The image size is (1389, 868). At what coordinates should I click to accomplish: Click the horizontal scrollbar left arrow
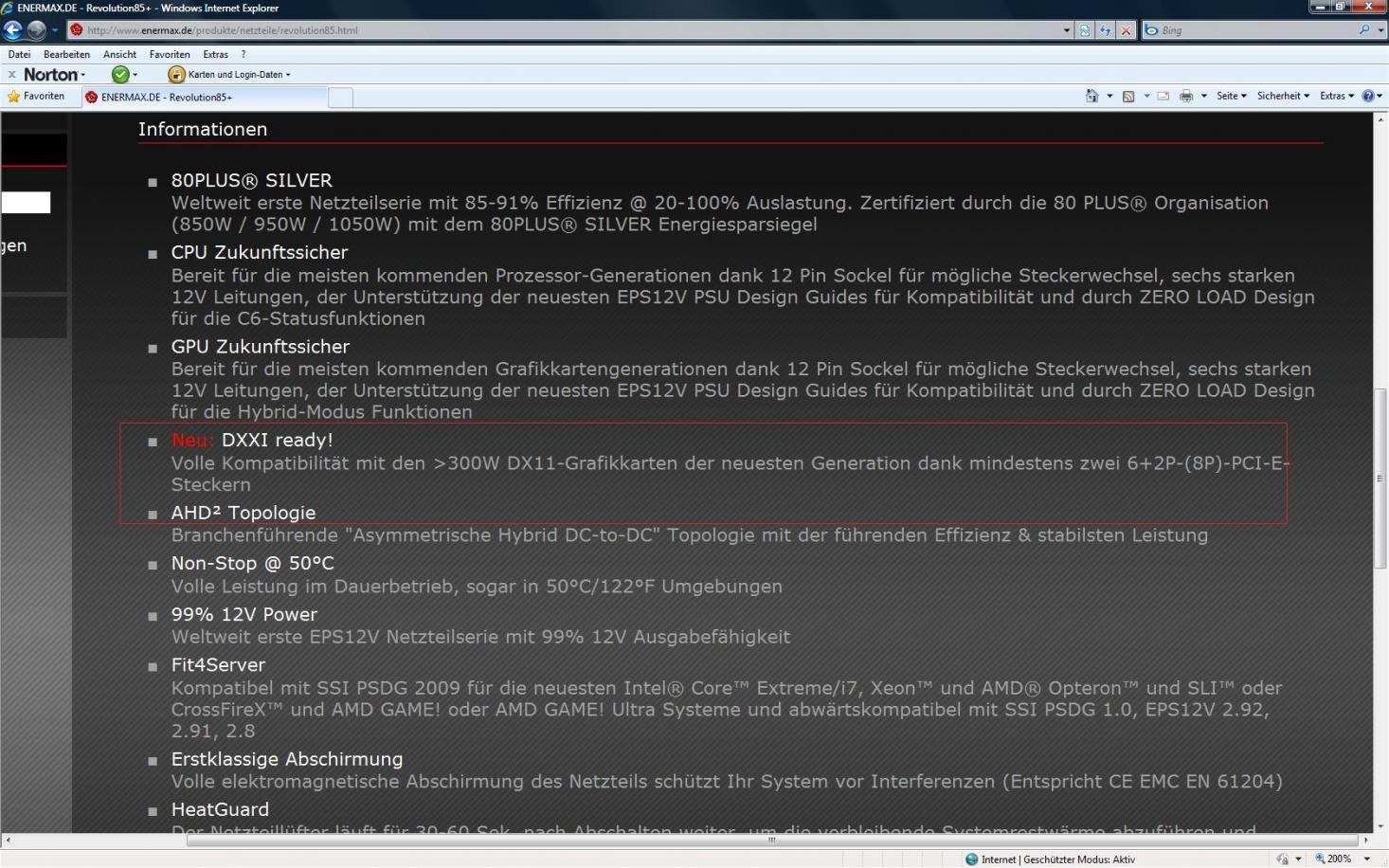click(8, 840)
